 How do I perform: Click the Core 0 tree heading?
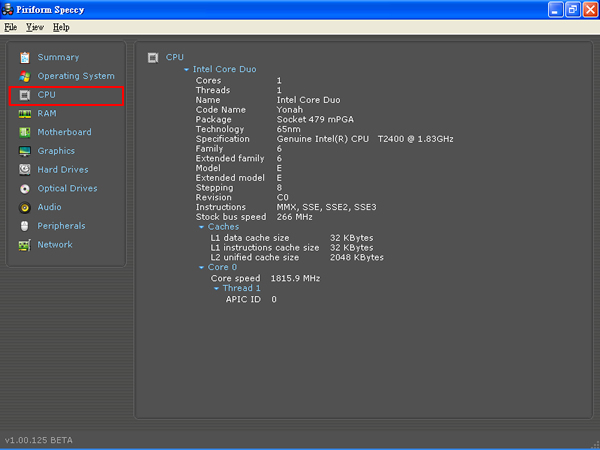[222, 267]
